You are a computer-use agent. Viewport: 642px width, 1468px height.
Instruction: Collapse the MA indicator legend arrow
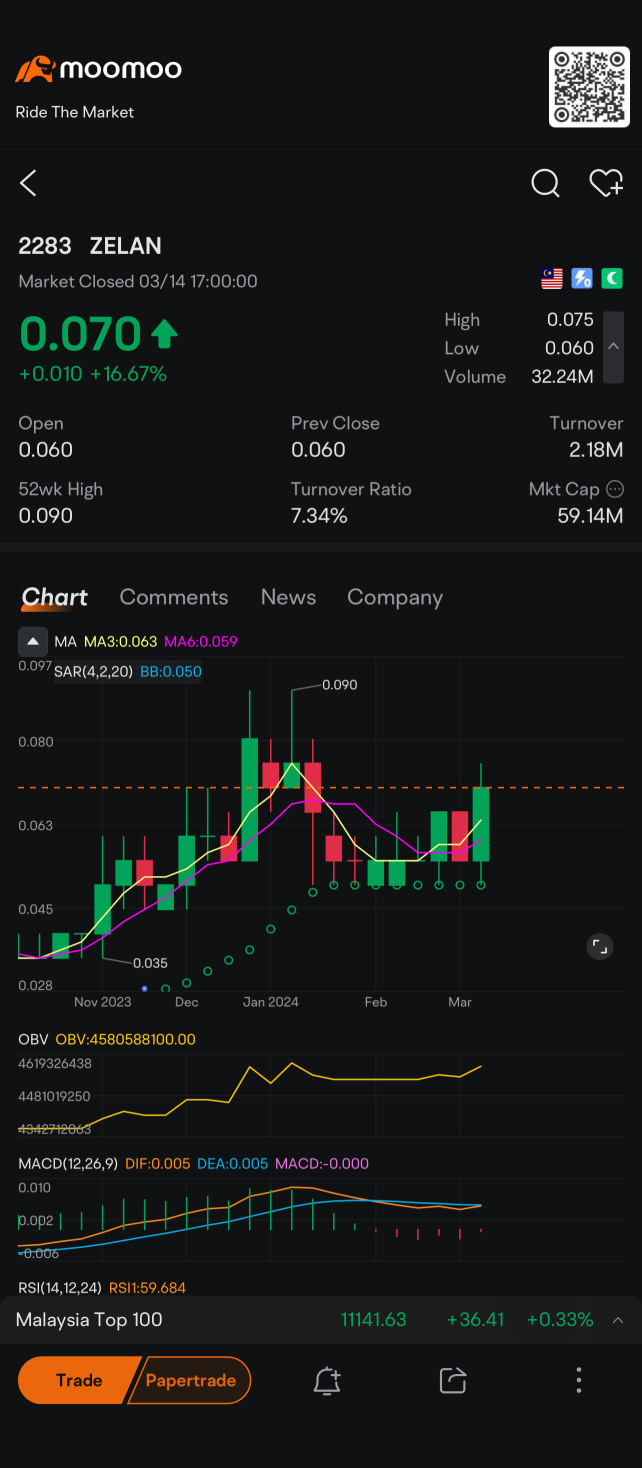pos(33,641)
